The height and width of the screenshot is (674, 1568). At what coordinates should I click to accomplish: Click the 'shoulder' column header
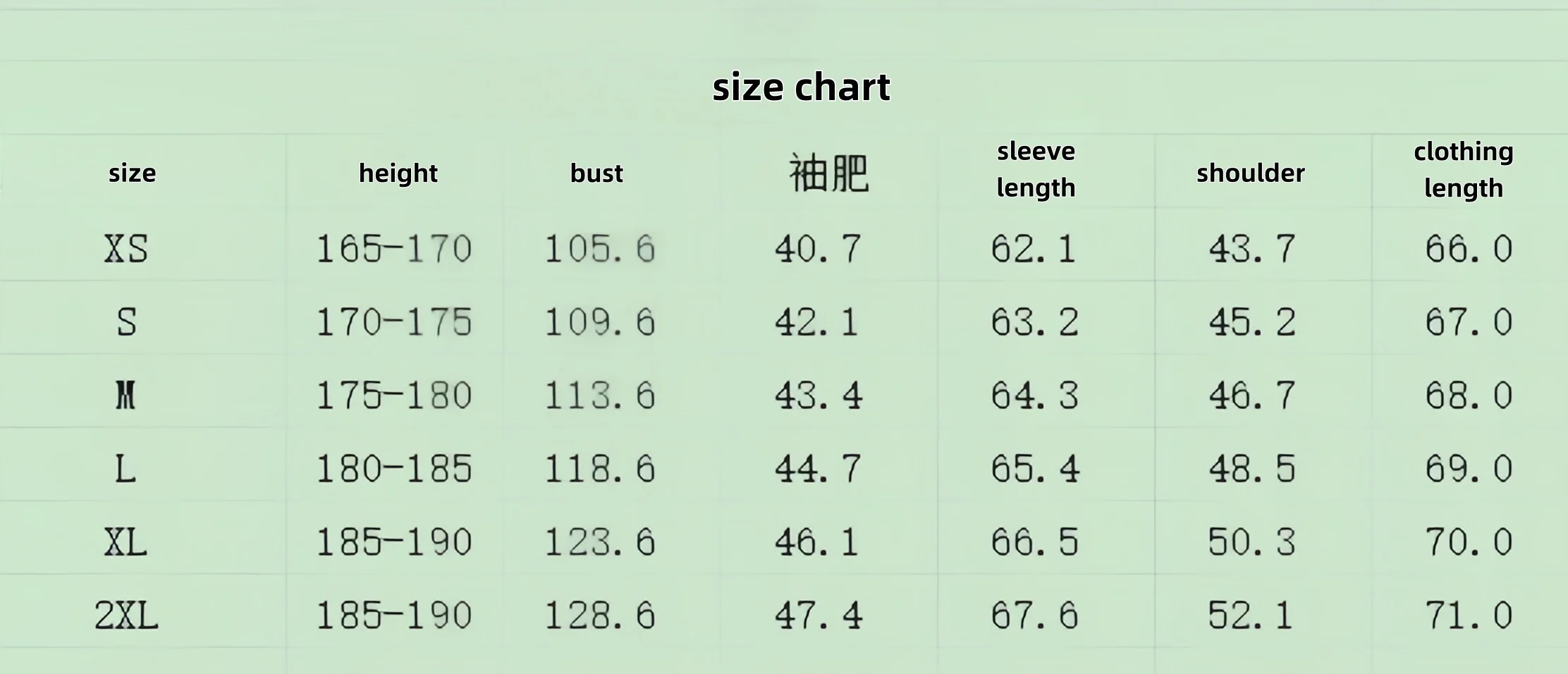pyautogui.click(x=1251, y=173)
